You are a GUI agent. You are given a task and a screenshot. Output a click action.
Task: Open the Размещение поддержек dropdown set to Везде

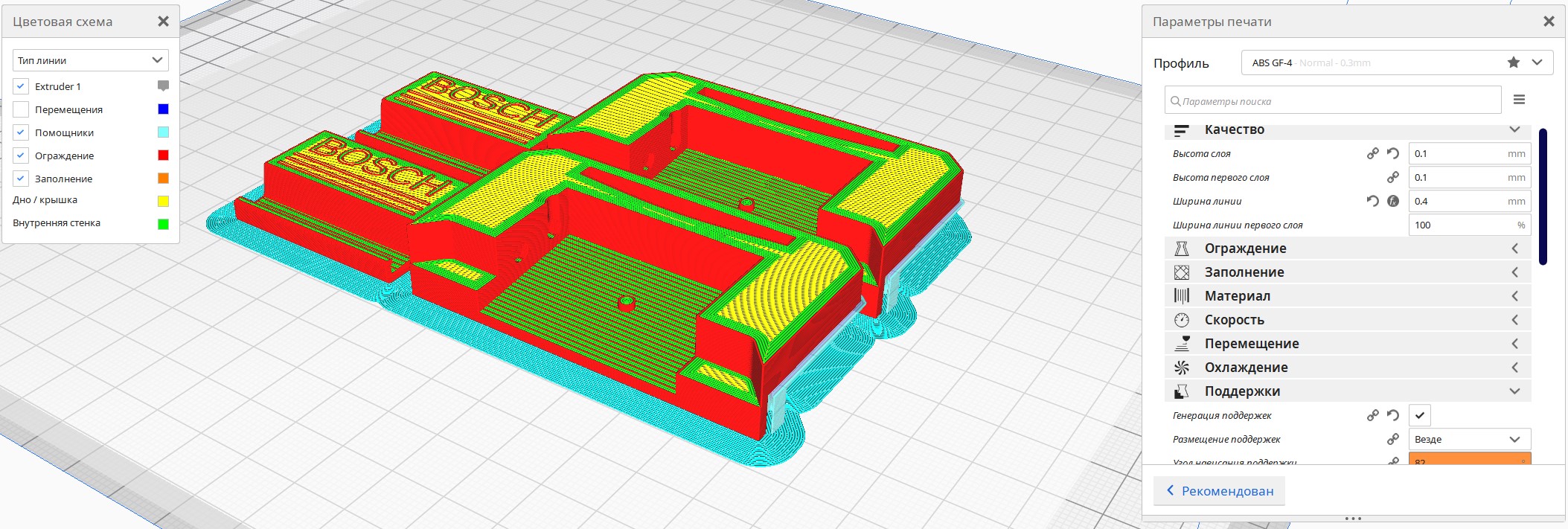pyautogui.click(x=1469, y=439)
